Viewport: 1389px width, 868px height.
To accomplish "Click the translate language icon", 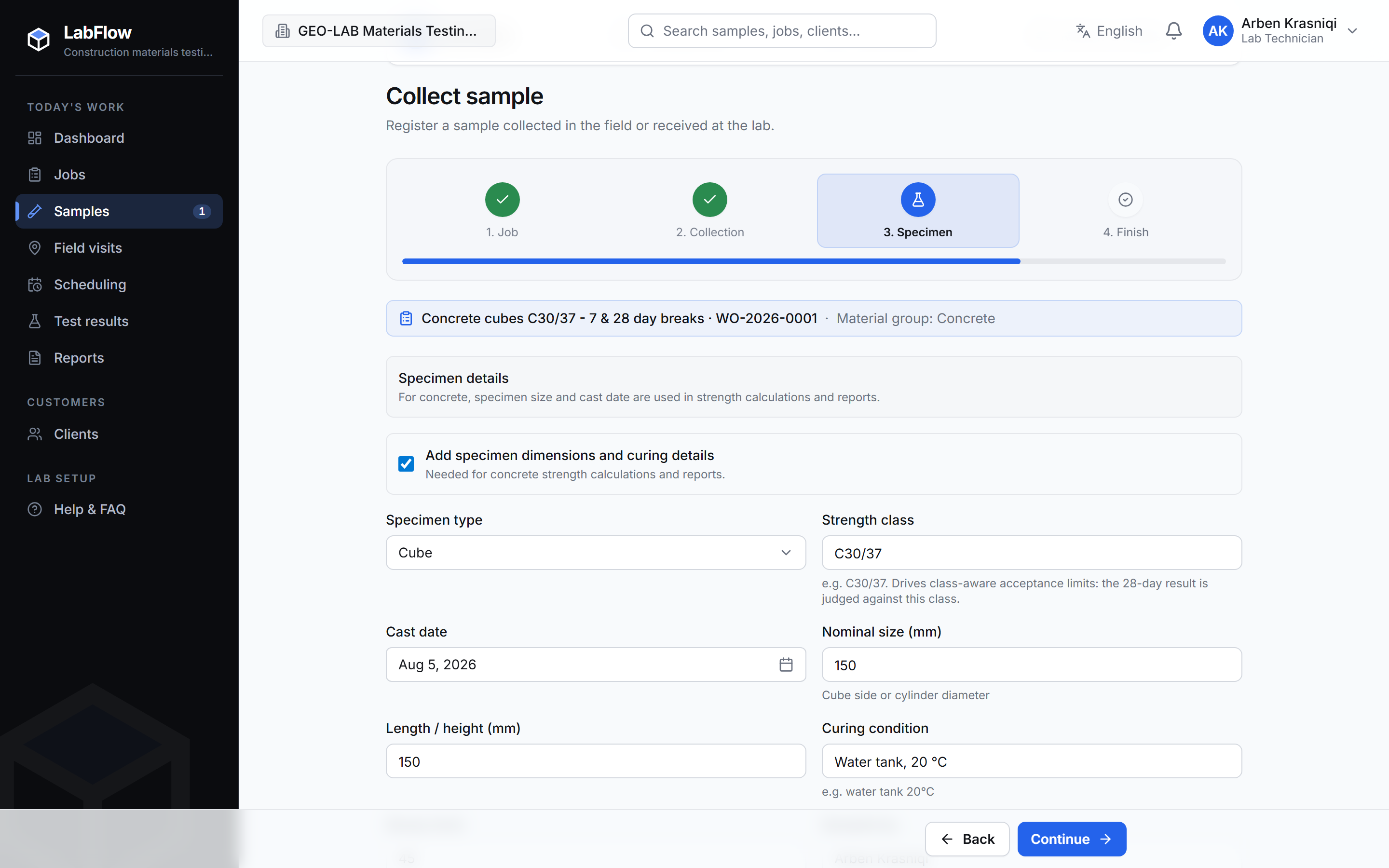I will (1082, 31).
